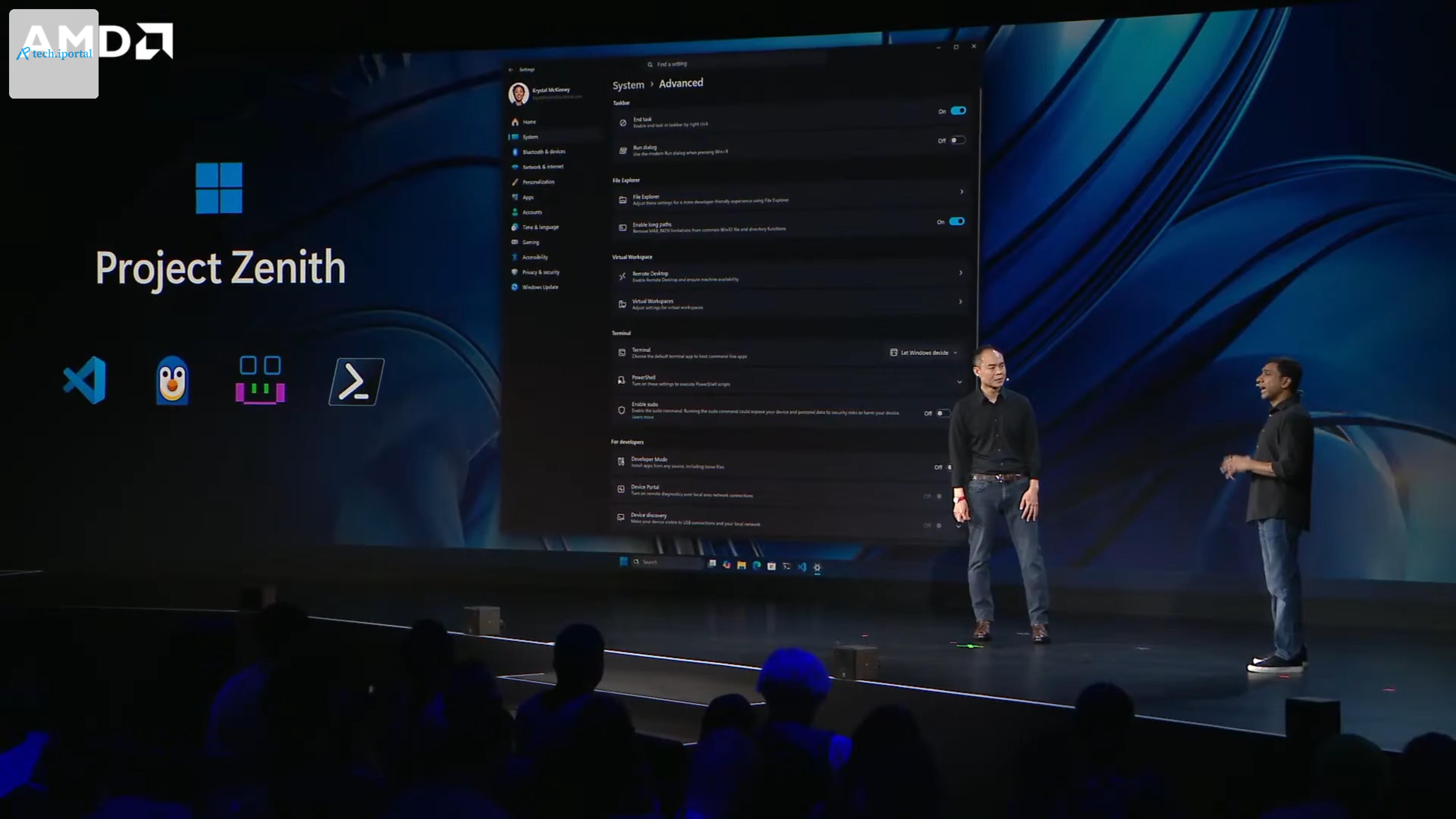
Task: Turn off the End task toggle
Action: point(959,111)
